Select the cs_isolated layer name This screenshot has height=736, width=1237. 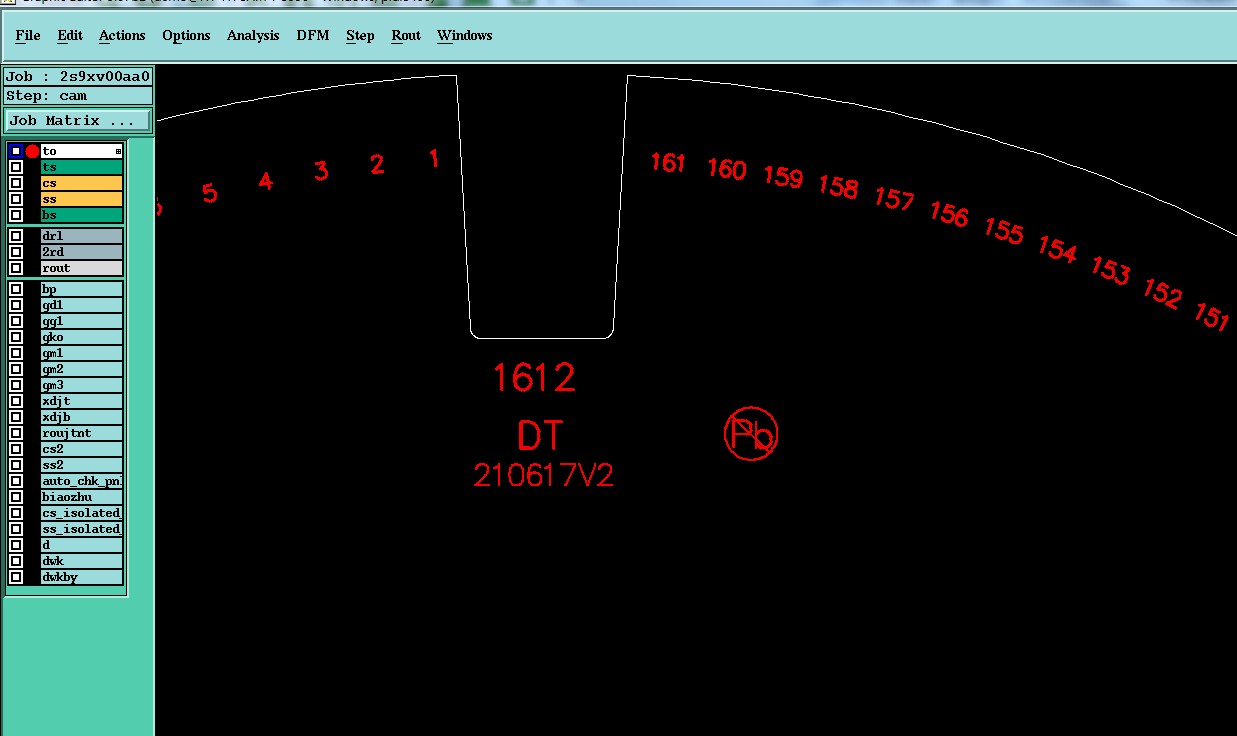pos(81,513)
